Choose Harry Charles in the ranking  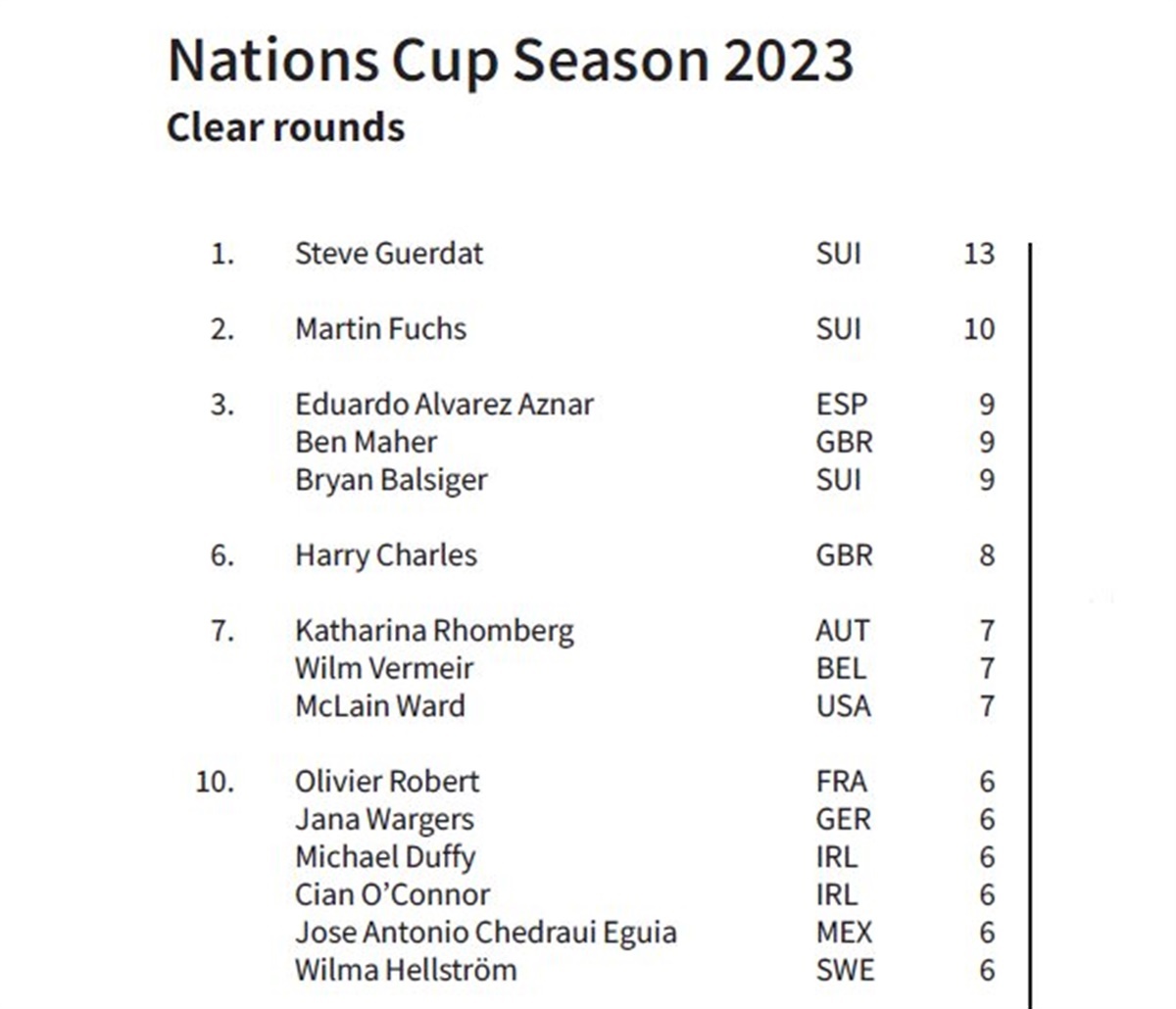pyautogui.click(x=386, y=555)
